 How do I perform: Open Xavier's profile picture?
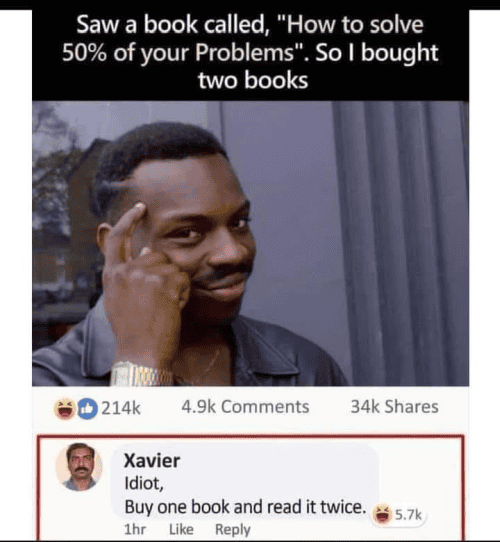[x=79, y=467]
